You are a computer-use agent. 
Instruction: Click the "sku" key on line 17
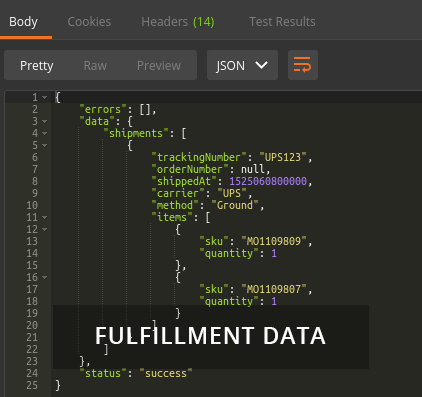[x=214, y=289]
